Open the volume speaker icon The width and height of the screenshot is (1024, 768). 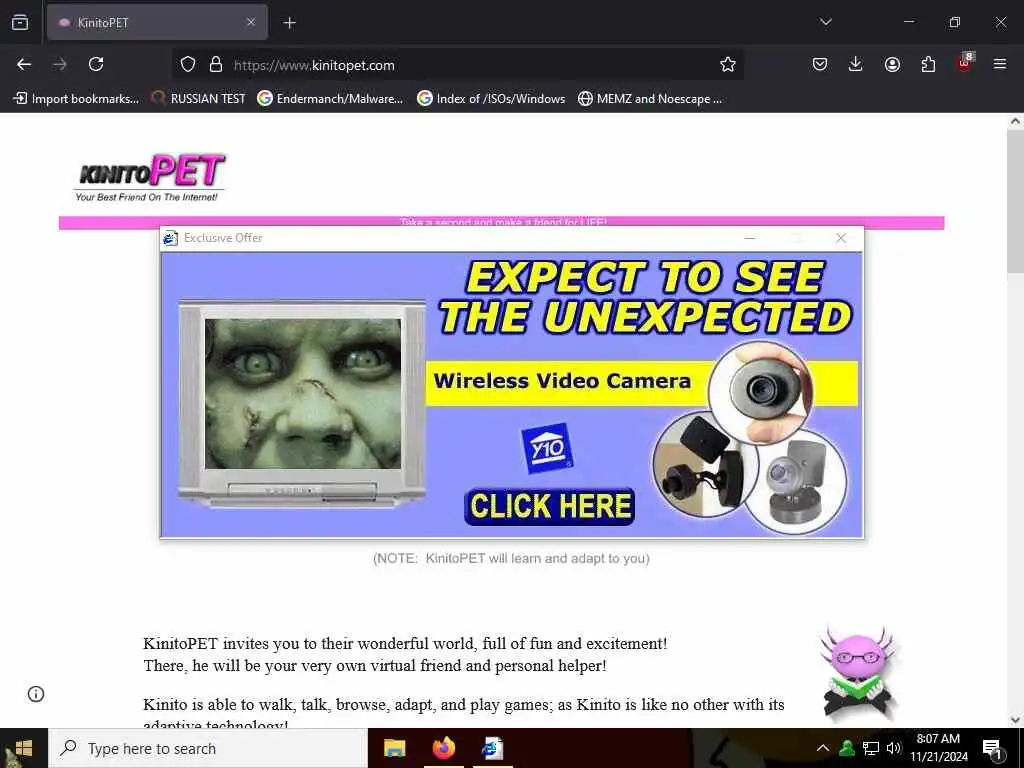tap(894, 748)
